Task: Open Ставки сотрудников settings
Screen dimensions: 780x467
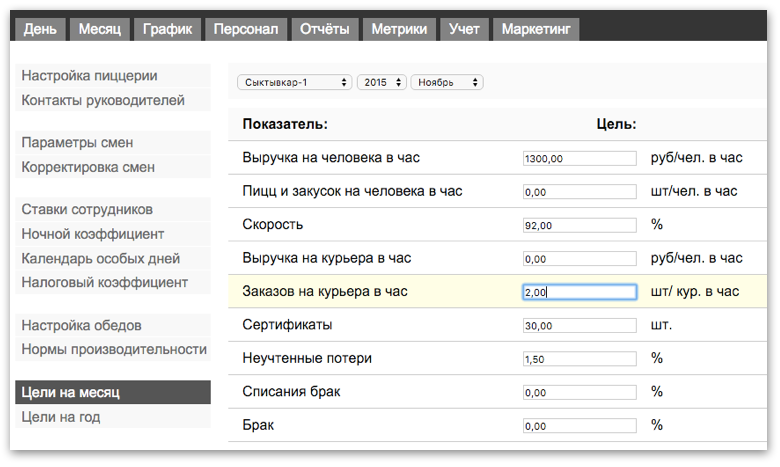Action: pos(113,209)
